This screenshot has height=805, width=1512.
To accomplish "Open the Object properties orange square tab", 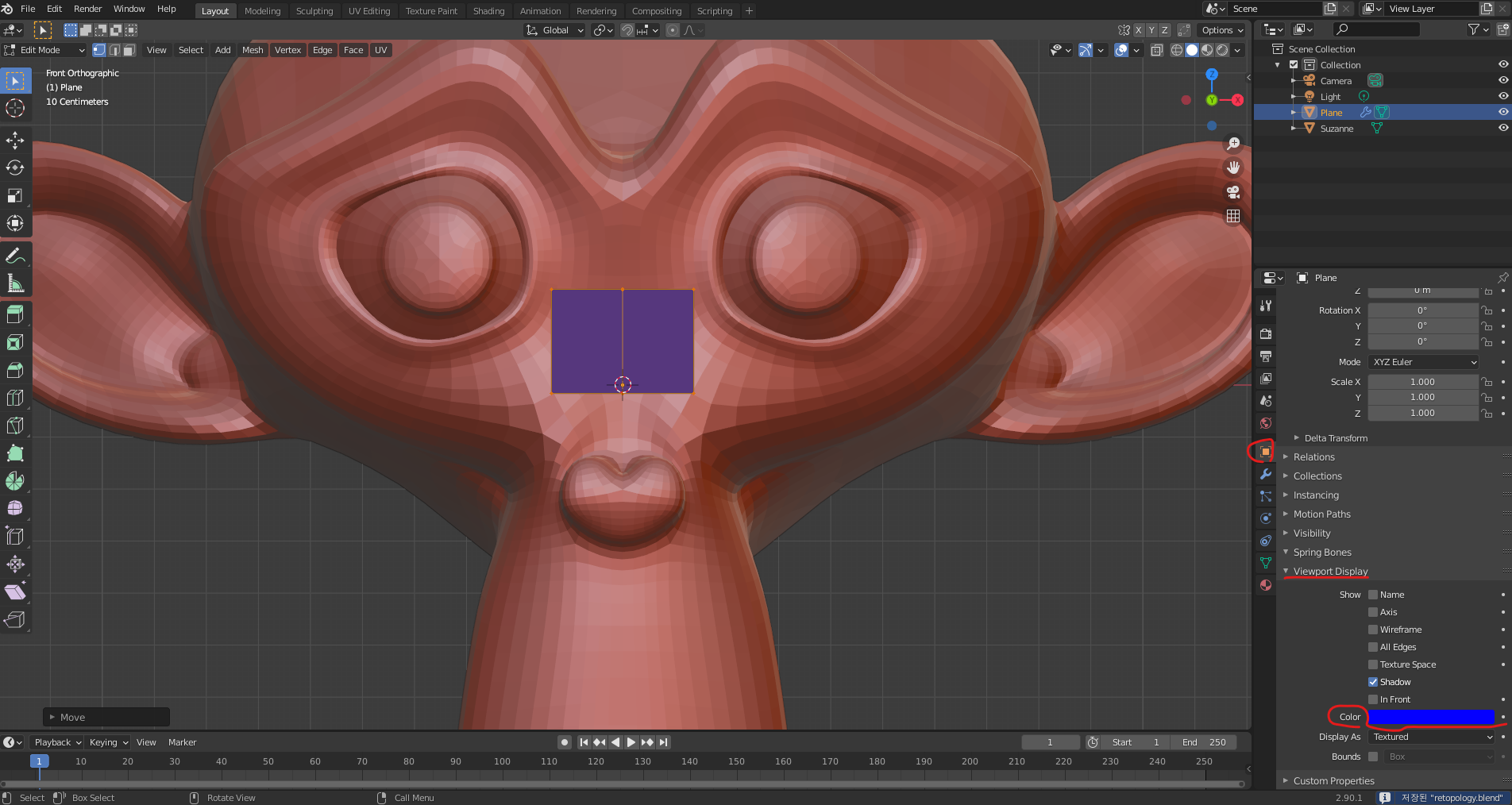I will point(1266,452).
